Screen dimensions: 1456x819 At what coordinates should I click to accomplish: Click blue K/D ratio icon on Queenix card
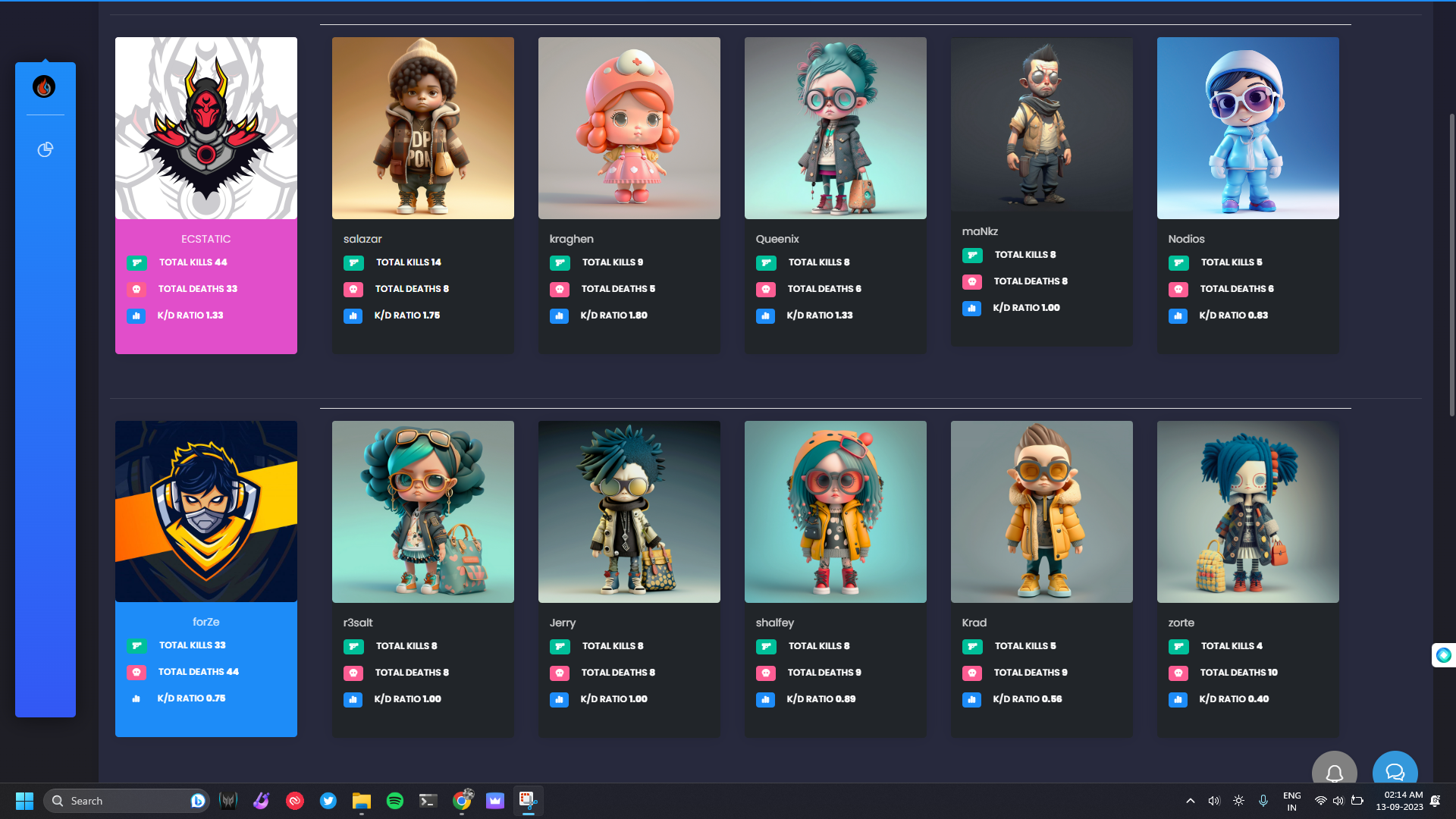765,316
